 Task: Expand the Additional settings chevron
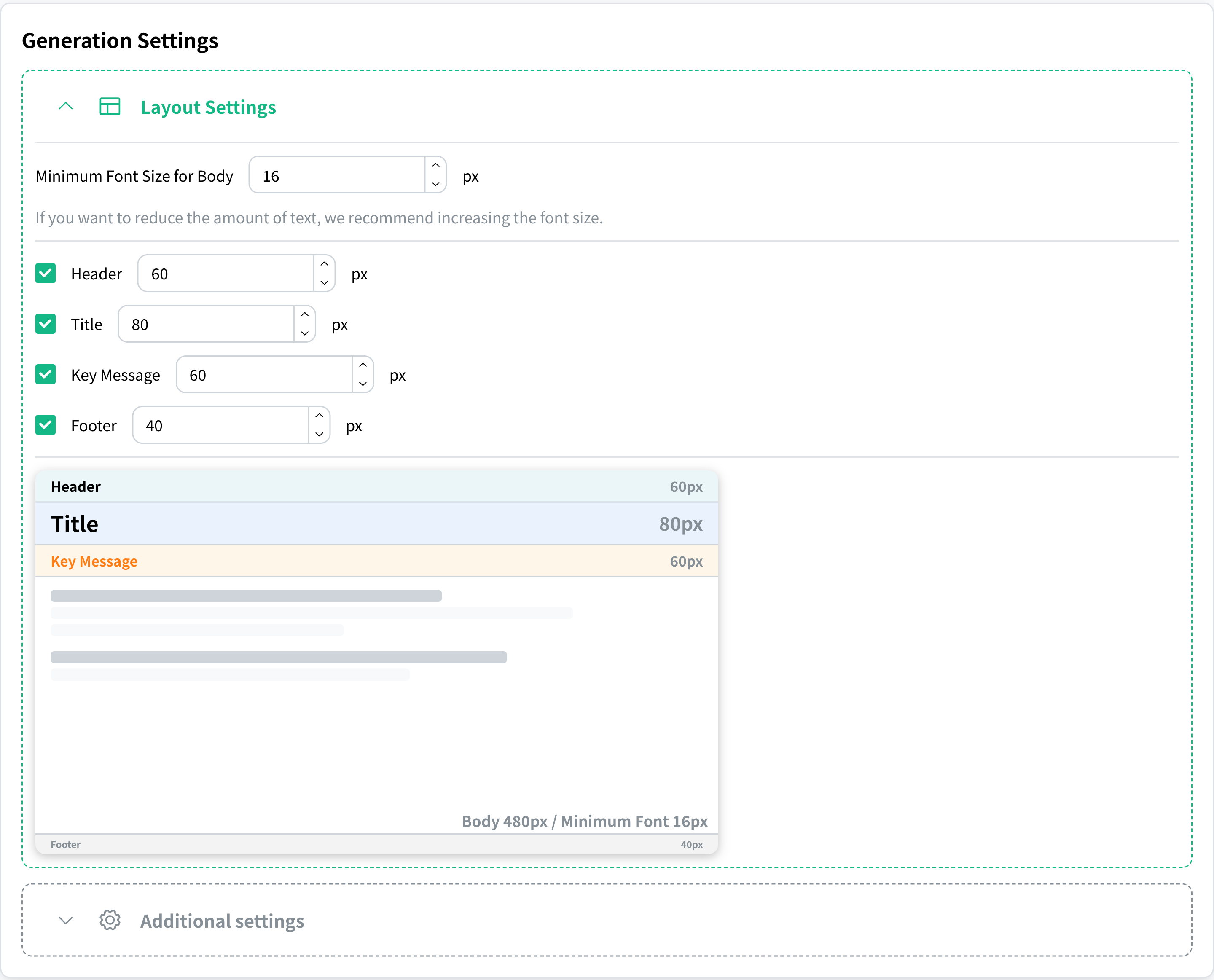(x=66, y=920)
